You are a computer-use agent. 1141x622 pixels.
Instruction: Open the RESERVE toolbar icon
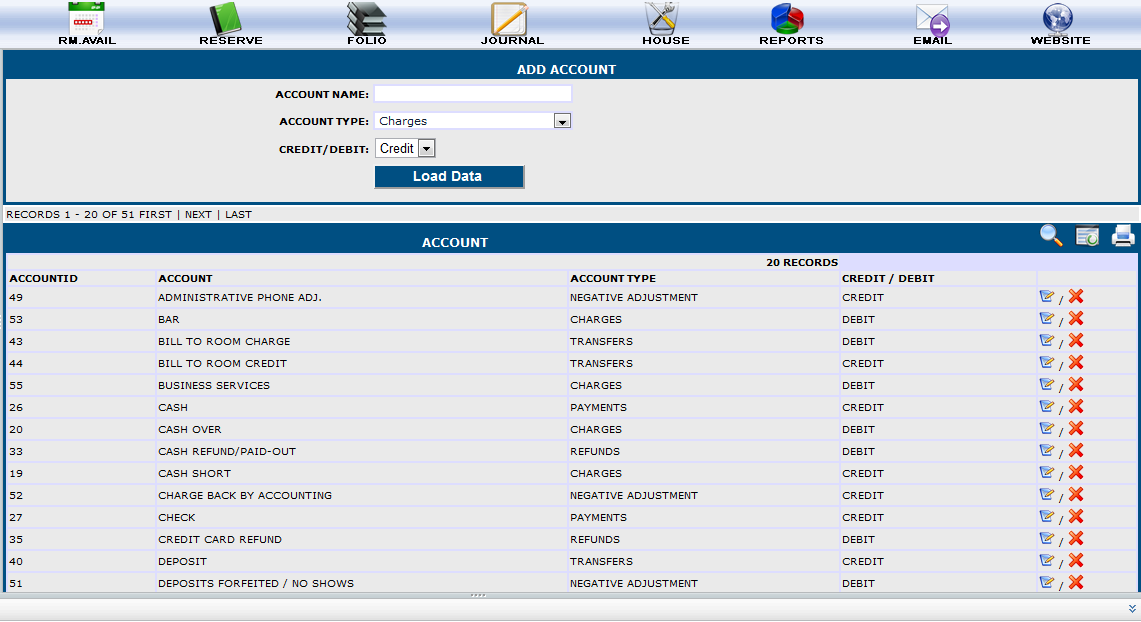coord(231,23)
